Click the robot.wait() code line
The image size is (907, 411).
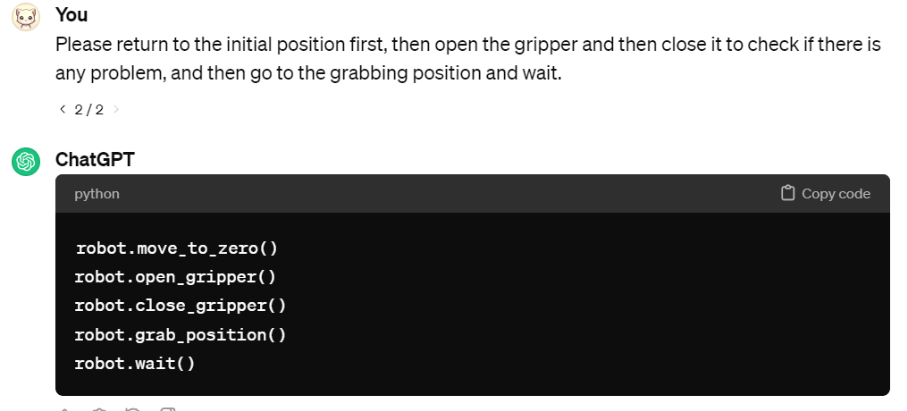[x=135, y=364]
